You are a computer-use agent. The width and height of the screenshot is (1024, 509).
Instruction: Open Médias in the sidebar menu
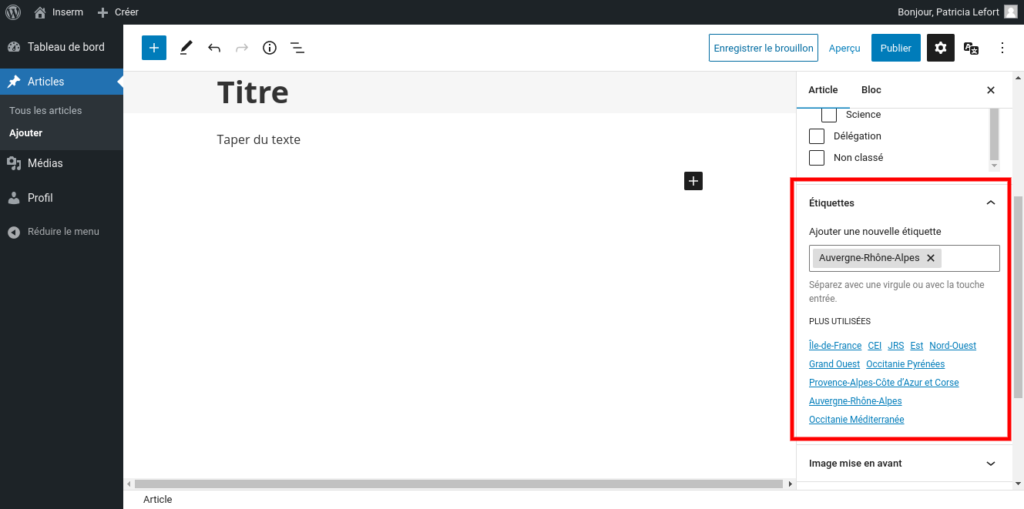tap(45, 163)
